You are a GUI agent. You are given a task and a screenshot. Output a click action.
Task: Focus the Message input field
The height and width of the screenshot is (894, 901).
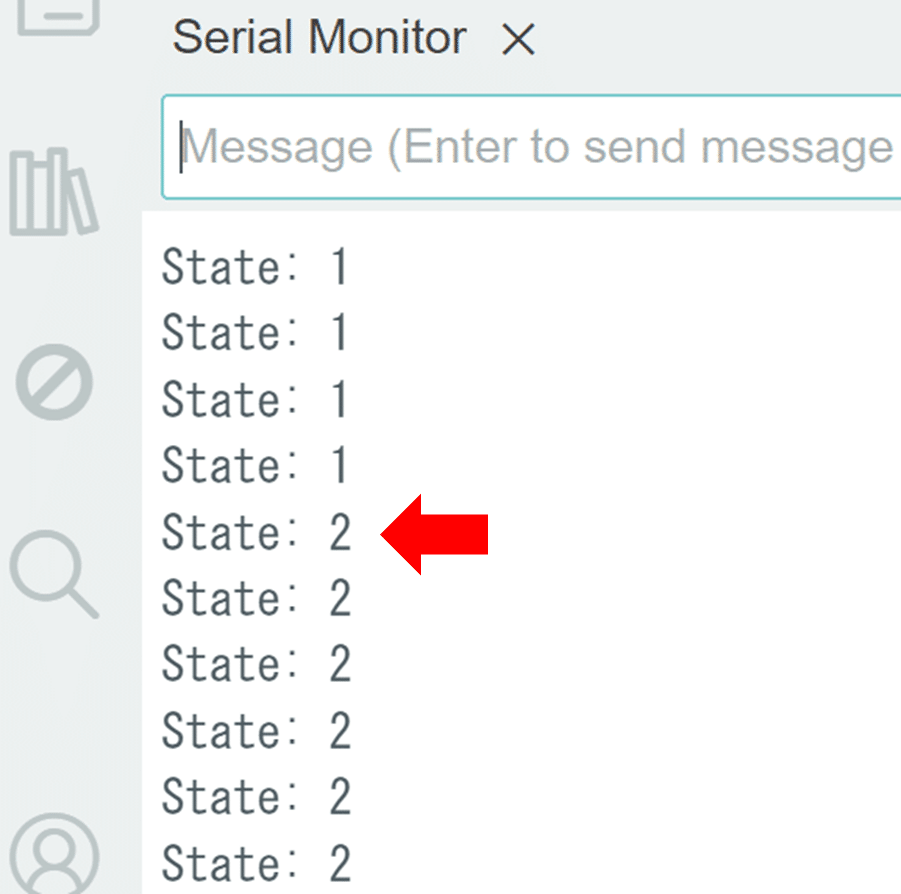pos(532,147)
